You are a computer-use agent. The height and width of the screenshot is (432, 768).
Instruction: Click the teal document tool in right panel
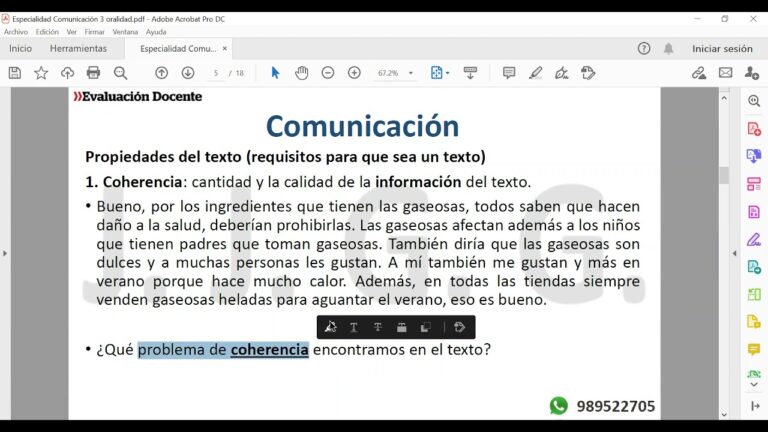(x=754, y=267)
